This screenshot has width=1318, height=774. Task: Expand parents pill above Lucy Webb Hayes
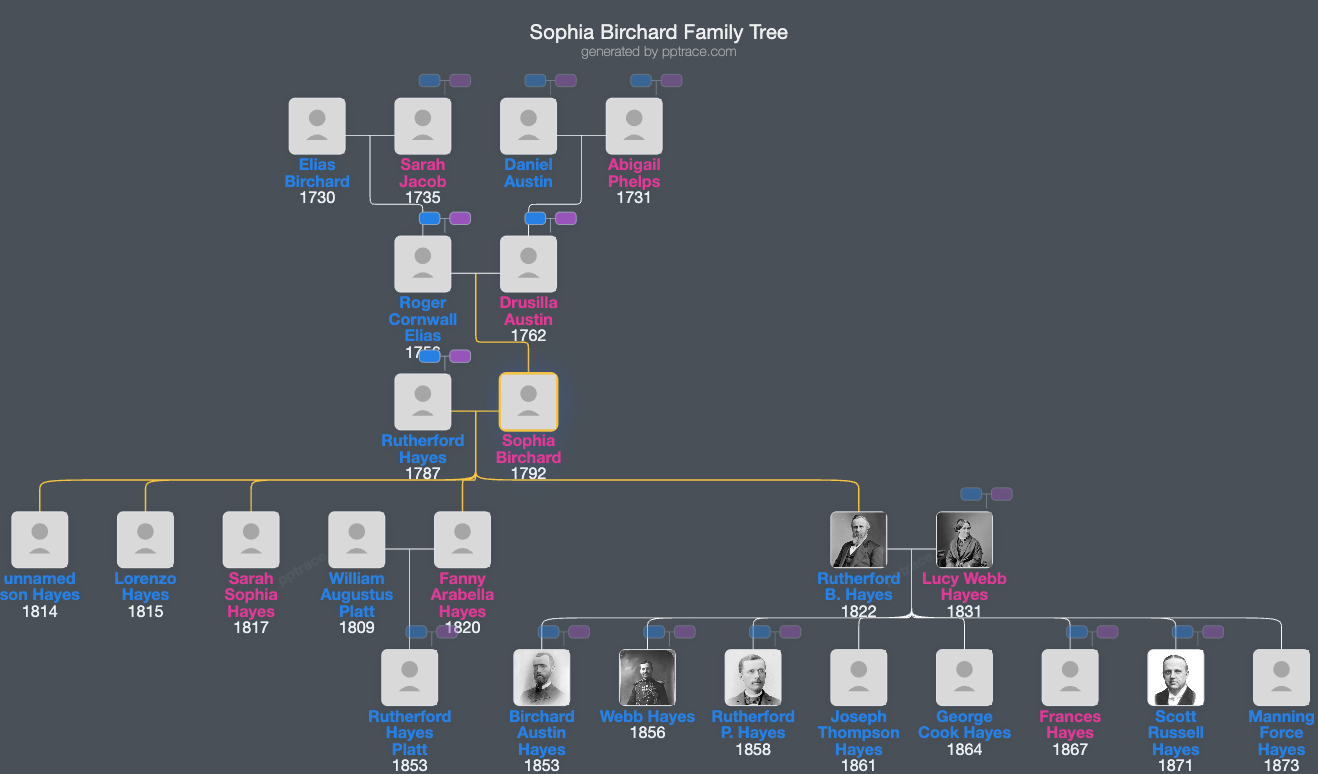[x=971, y=493]
